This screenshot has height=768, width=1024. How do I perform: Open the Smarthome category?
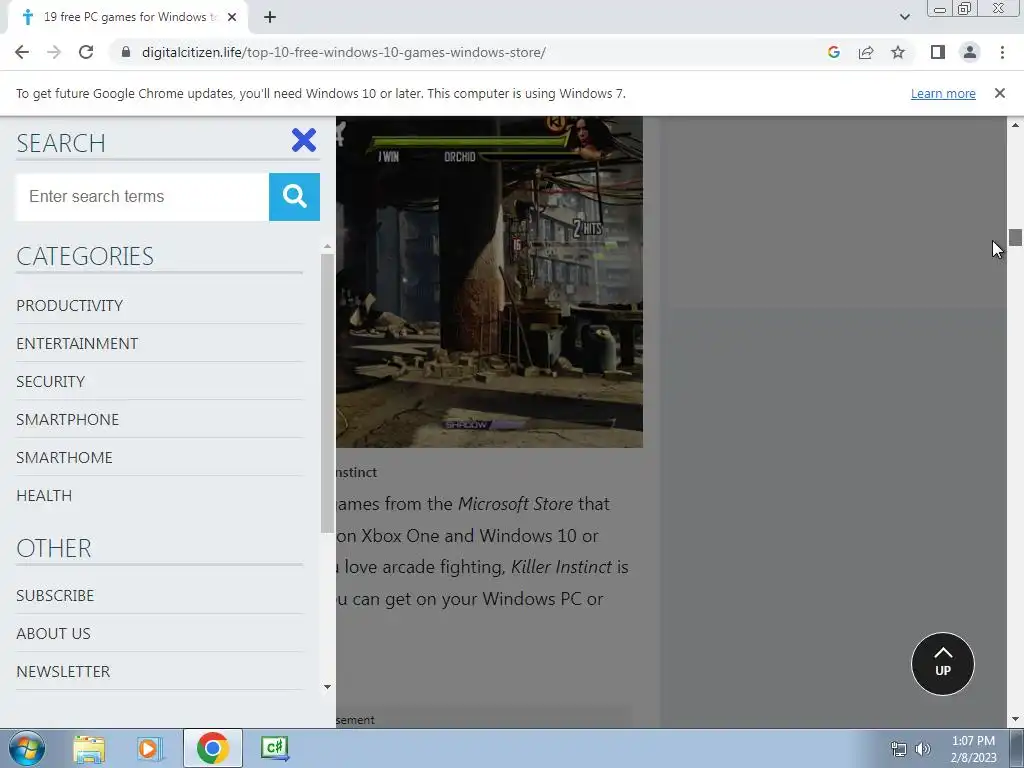coord(64,457)
